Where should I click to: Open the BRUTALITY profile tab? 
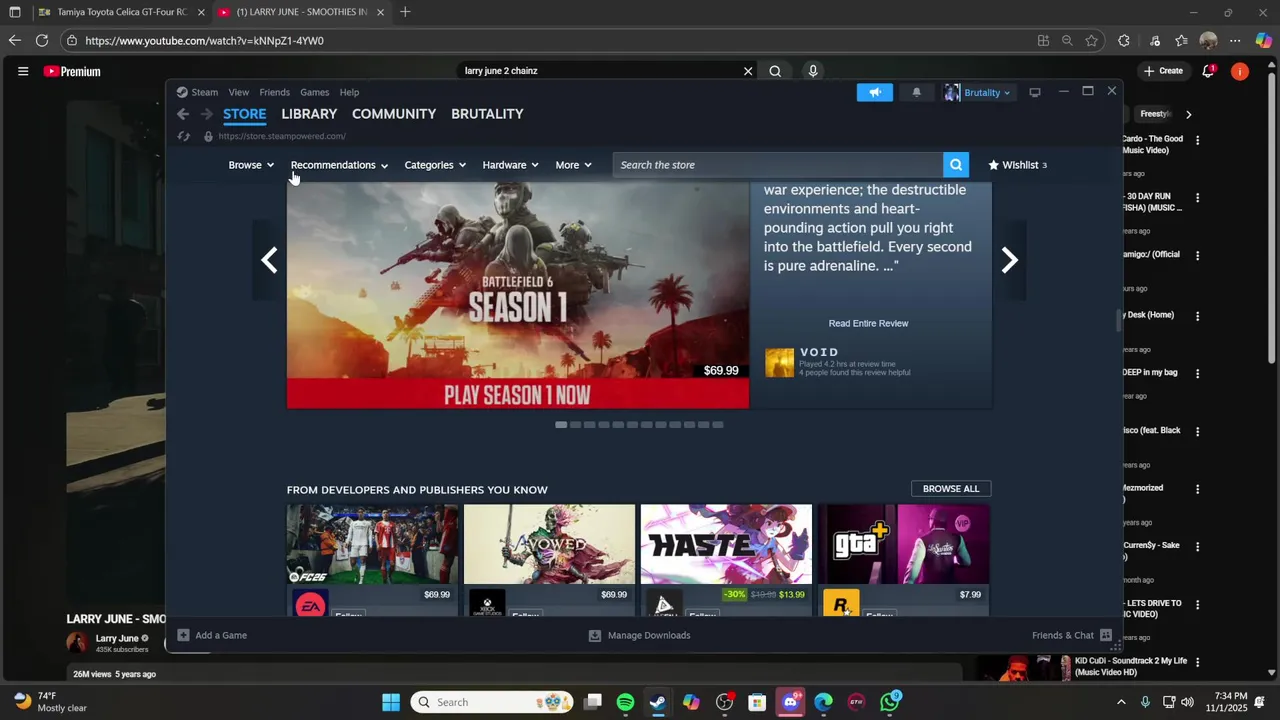point(487,114)
